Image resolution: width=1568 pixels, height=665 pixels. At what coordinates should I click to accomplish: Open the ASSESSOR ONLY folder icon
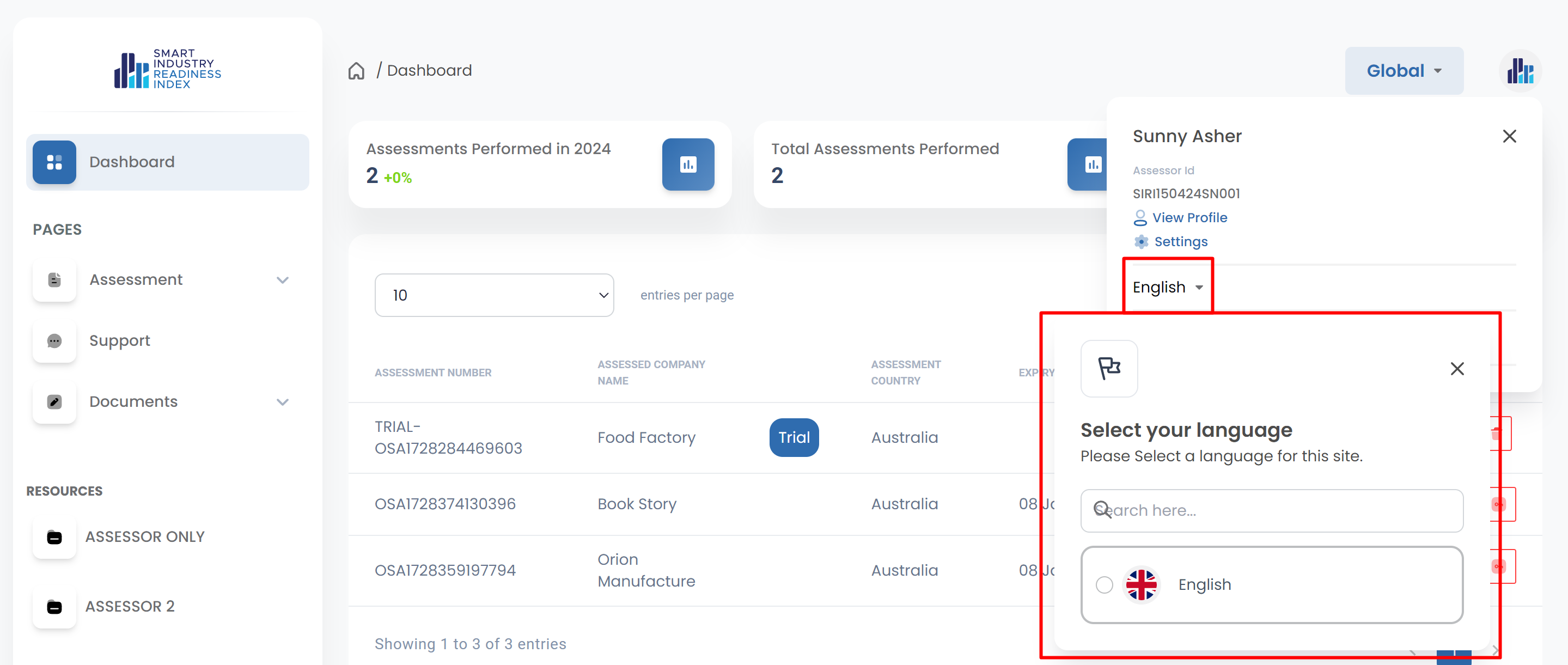[54, 537]
